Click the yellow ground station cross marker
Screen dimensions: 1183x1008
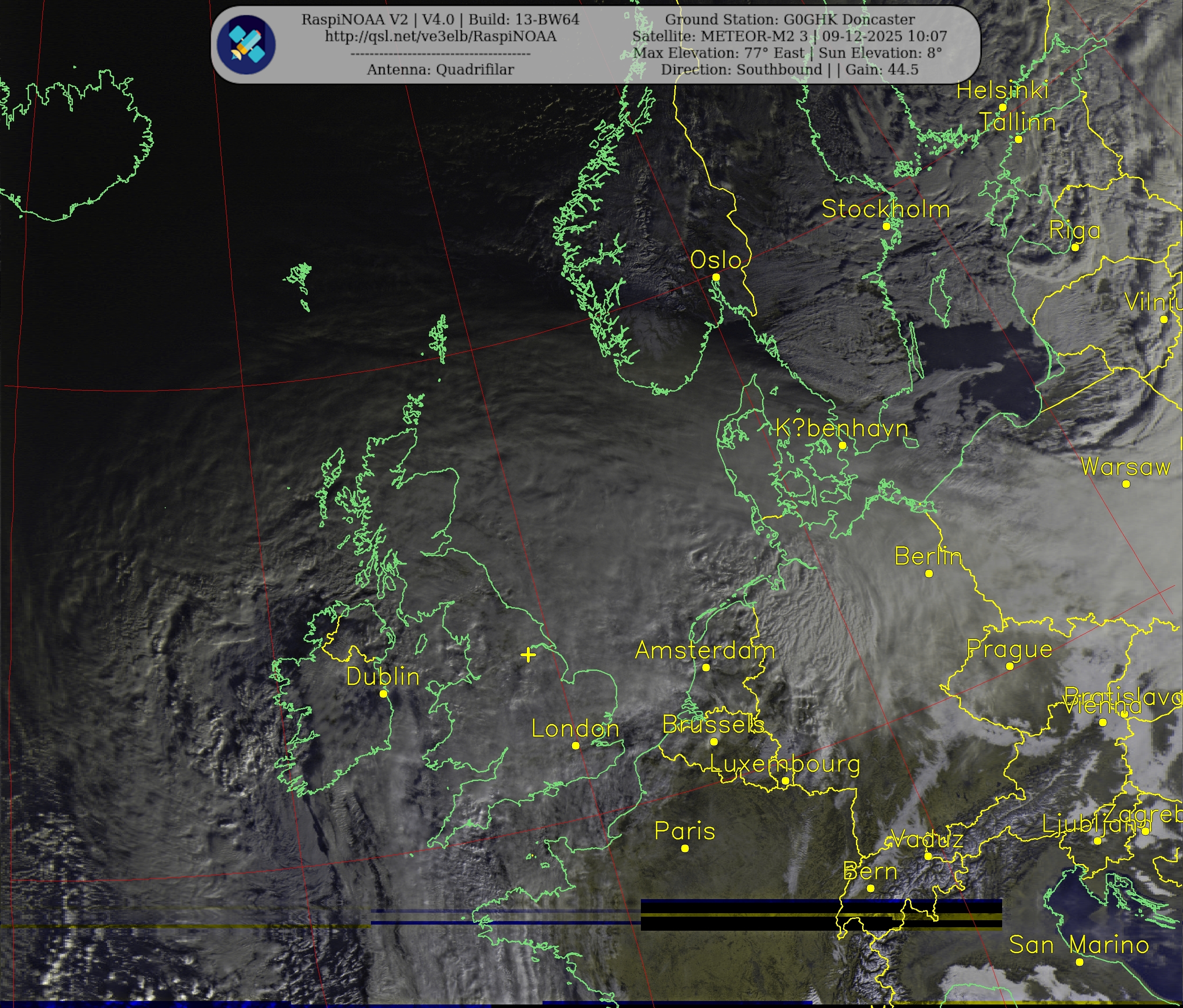tap(528, 655)
